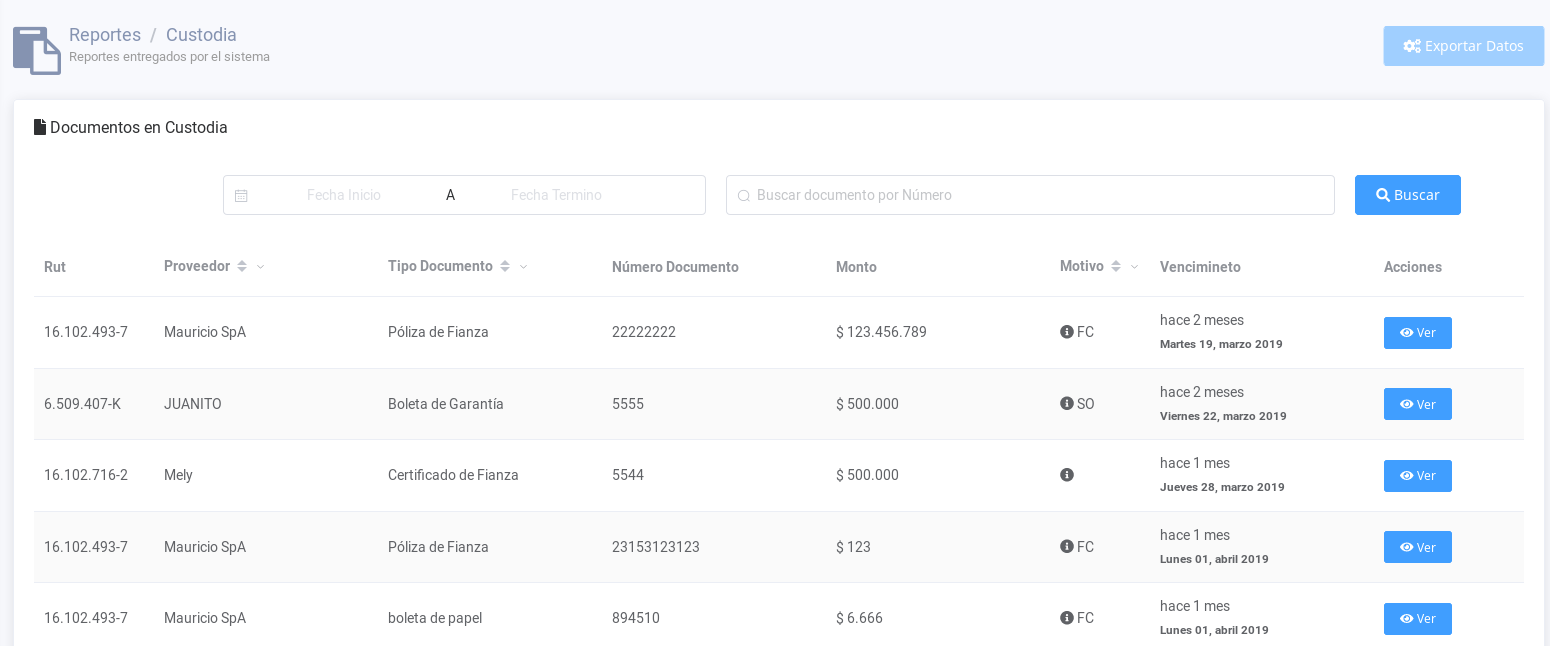Click the info icon beside FC for document 22222222
Viewport: 1550px width, 646px height.
pos(1067,332)
